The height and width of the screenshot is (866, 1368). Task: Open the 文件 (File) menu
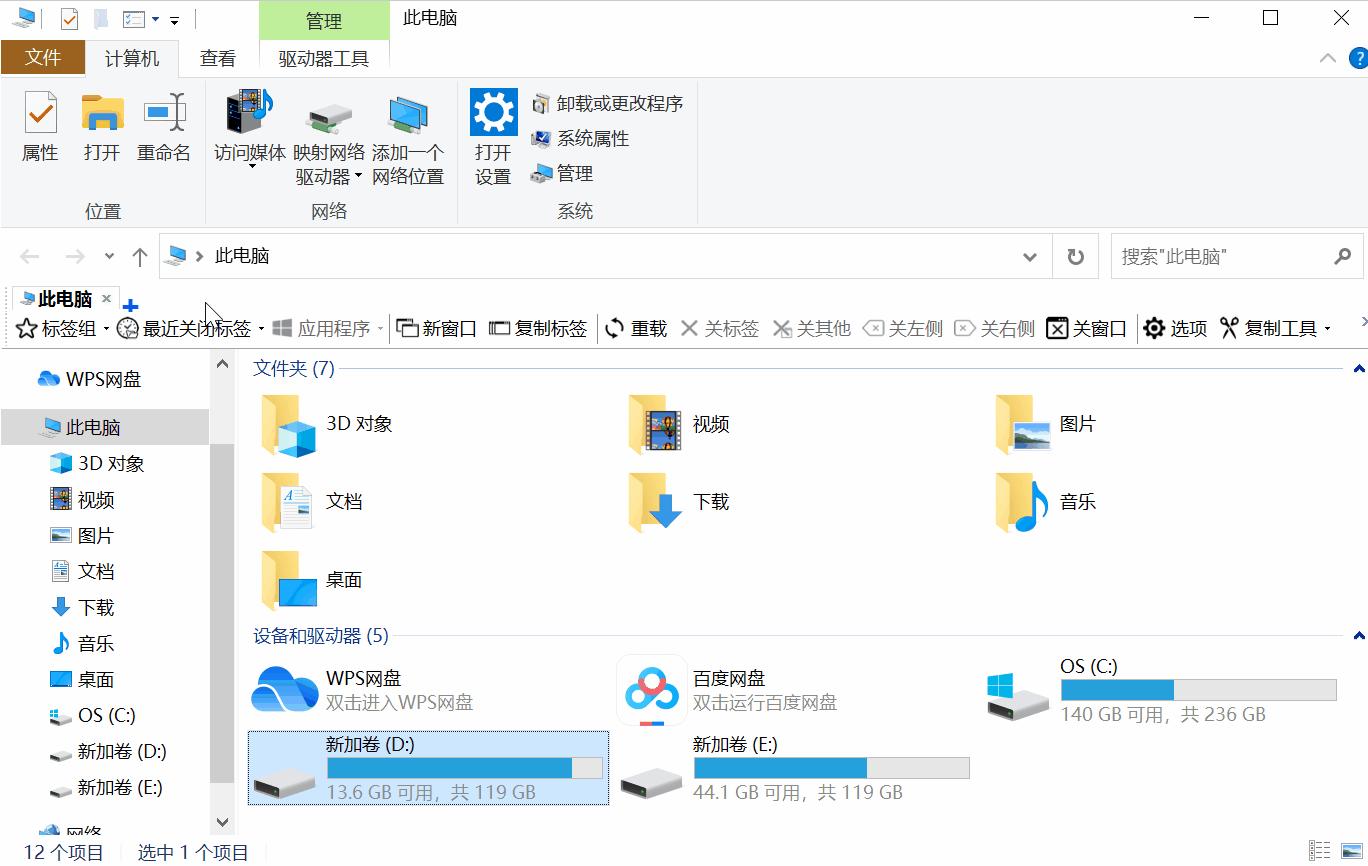point(43,58)
